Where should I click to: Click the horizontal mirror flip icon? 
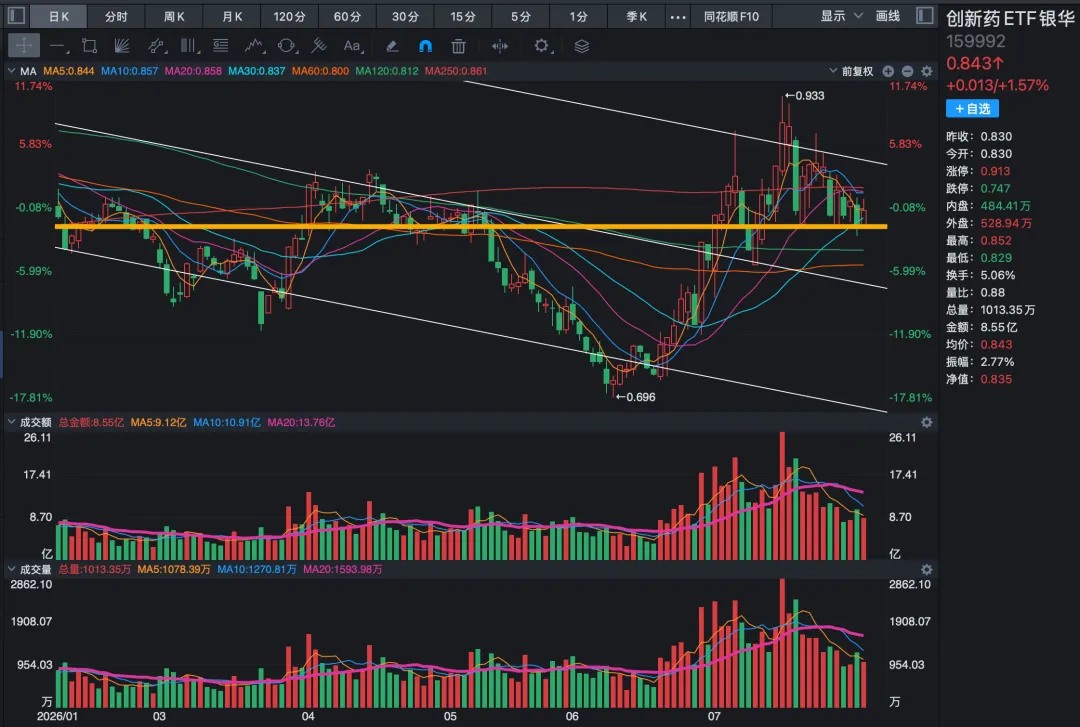500,46
